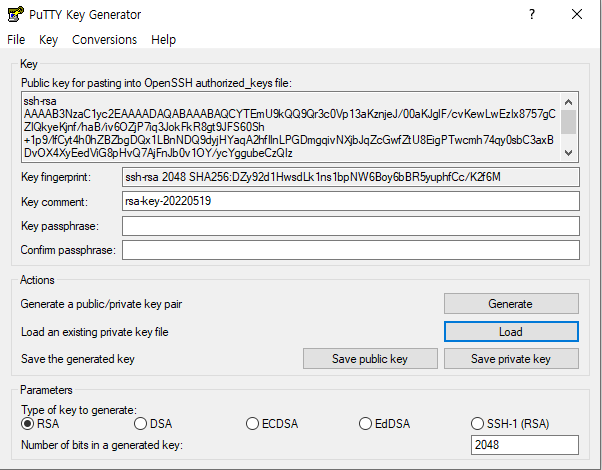Screen dimensions: 602x470
Task: Click 'Generate a public/private key pair' text
Action: [x=101, y=304]
